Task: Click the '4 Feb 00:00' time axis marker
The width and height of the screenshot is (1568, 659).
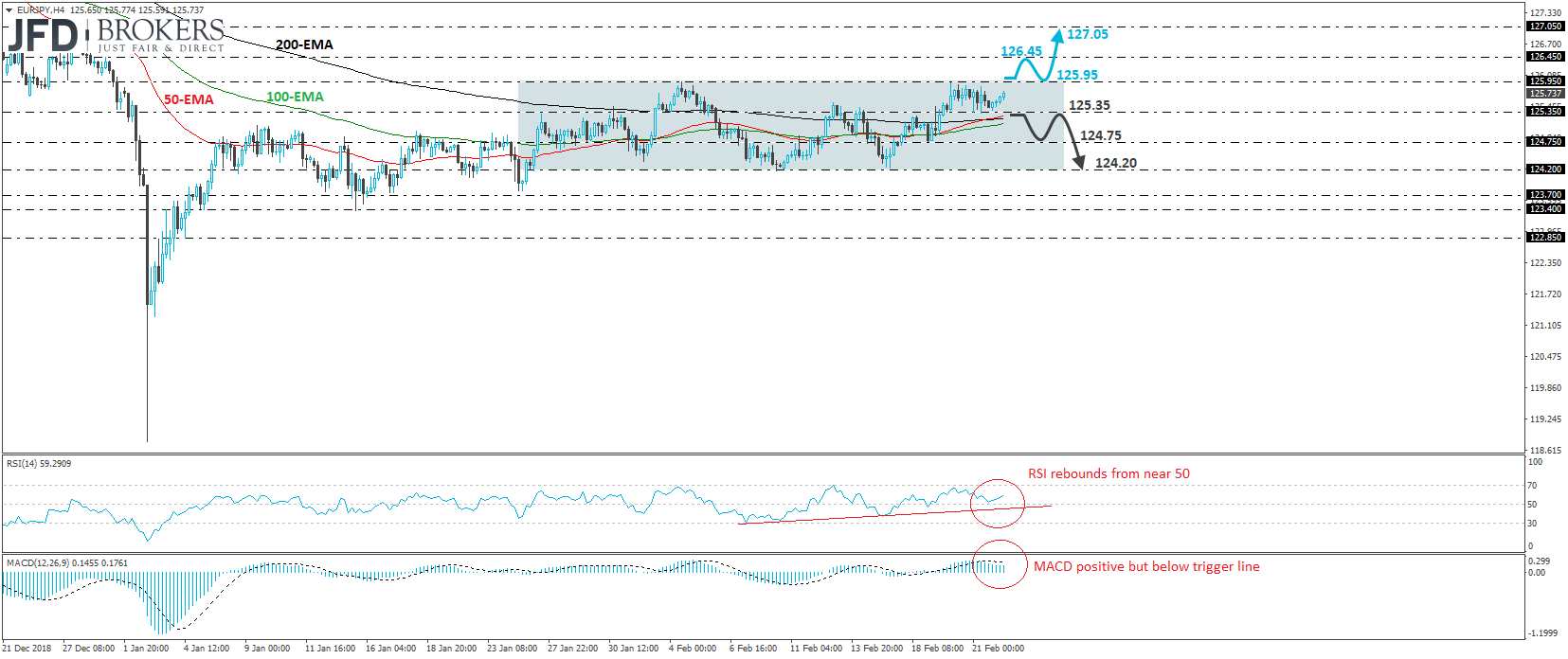Action: 693,649
